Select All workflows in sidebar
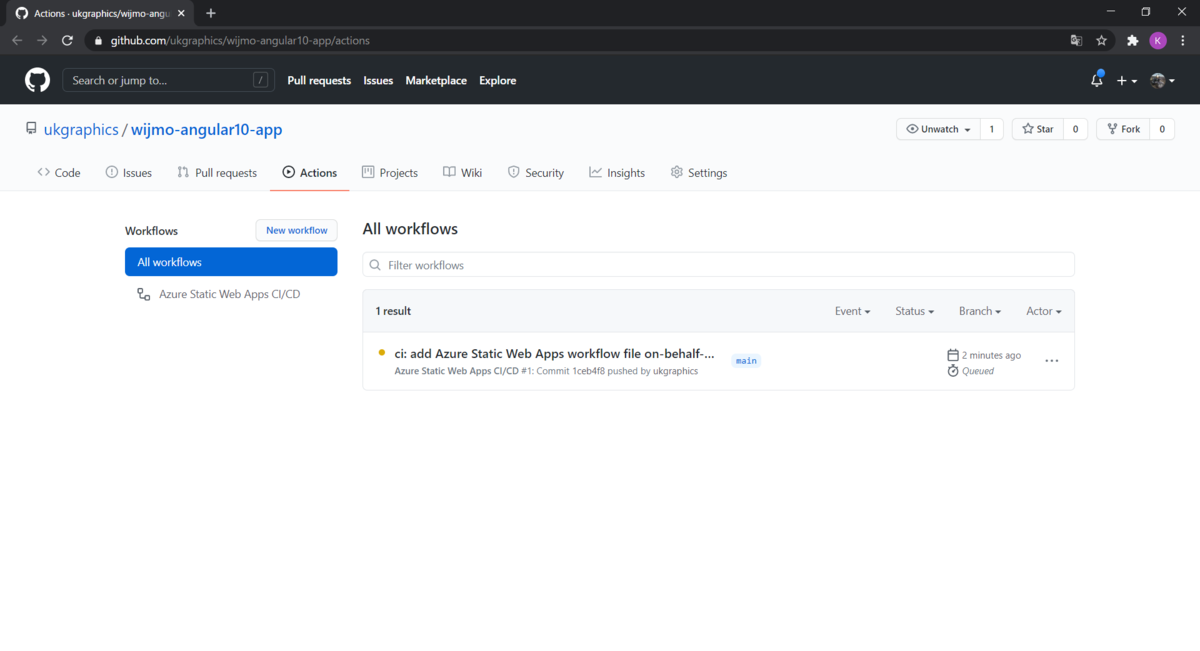This screenshot has width=1200, height=651. 231,262
